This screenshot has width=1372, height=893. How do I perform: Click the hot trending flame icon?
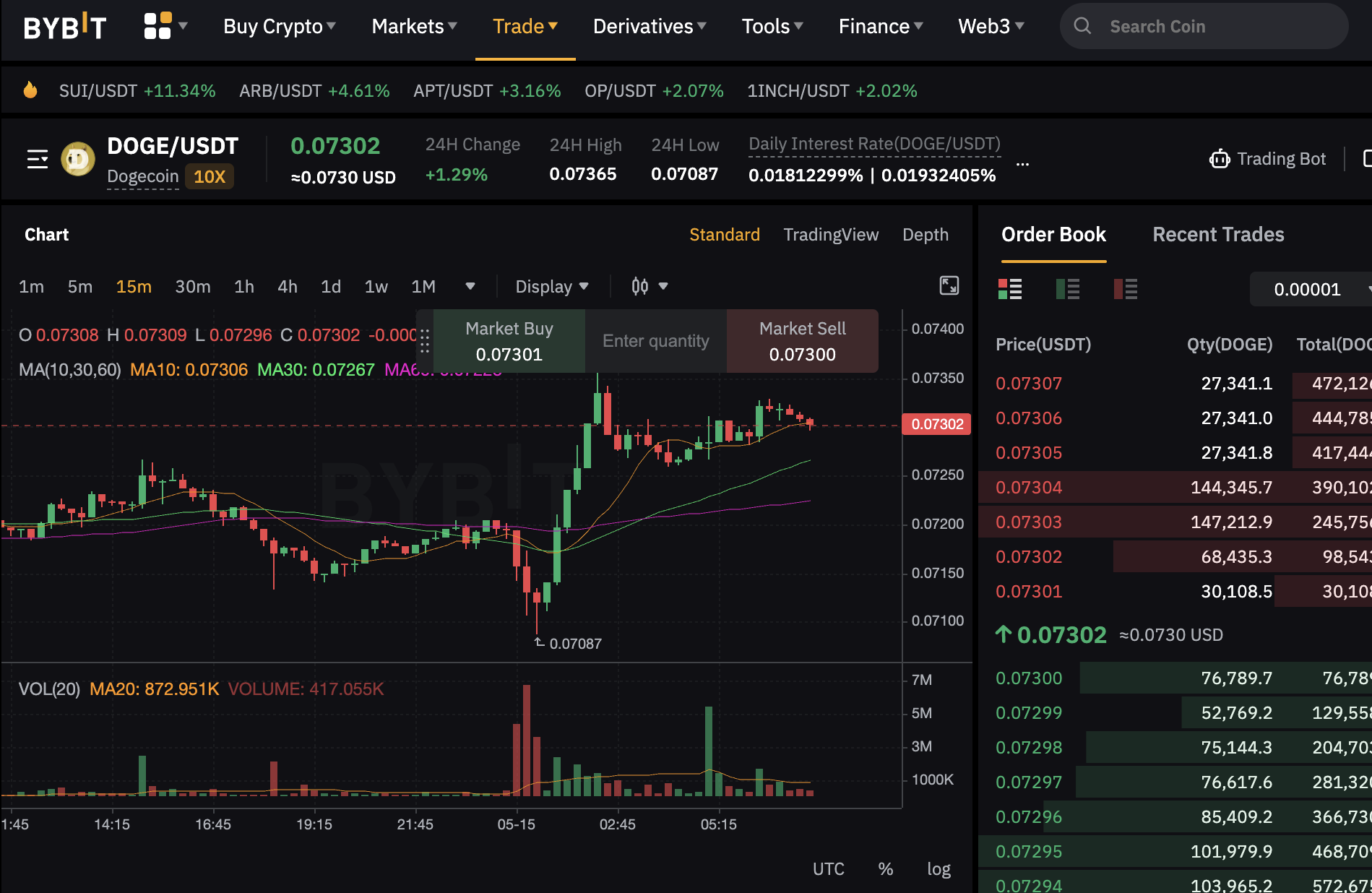(30, 90)
